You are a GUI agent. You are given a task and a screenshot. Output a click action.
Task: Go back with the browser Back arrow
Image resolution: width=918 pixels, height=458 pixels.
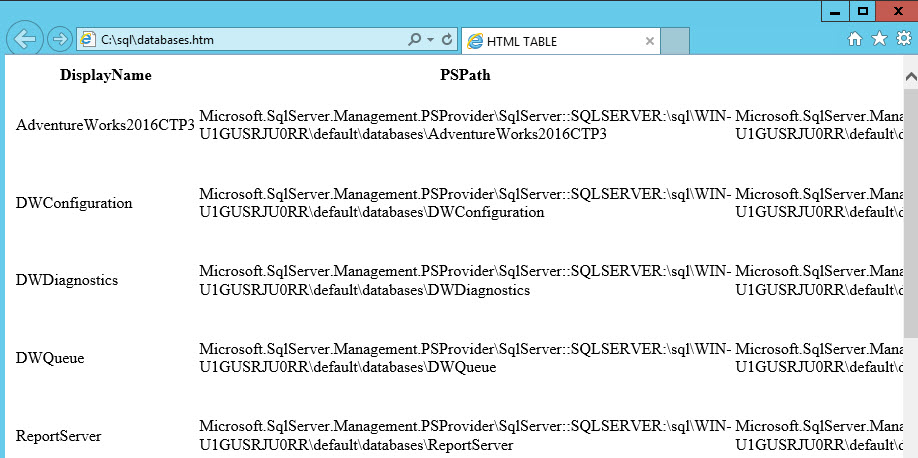(x=24, y=39)
